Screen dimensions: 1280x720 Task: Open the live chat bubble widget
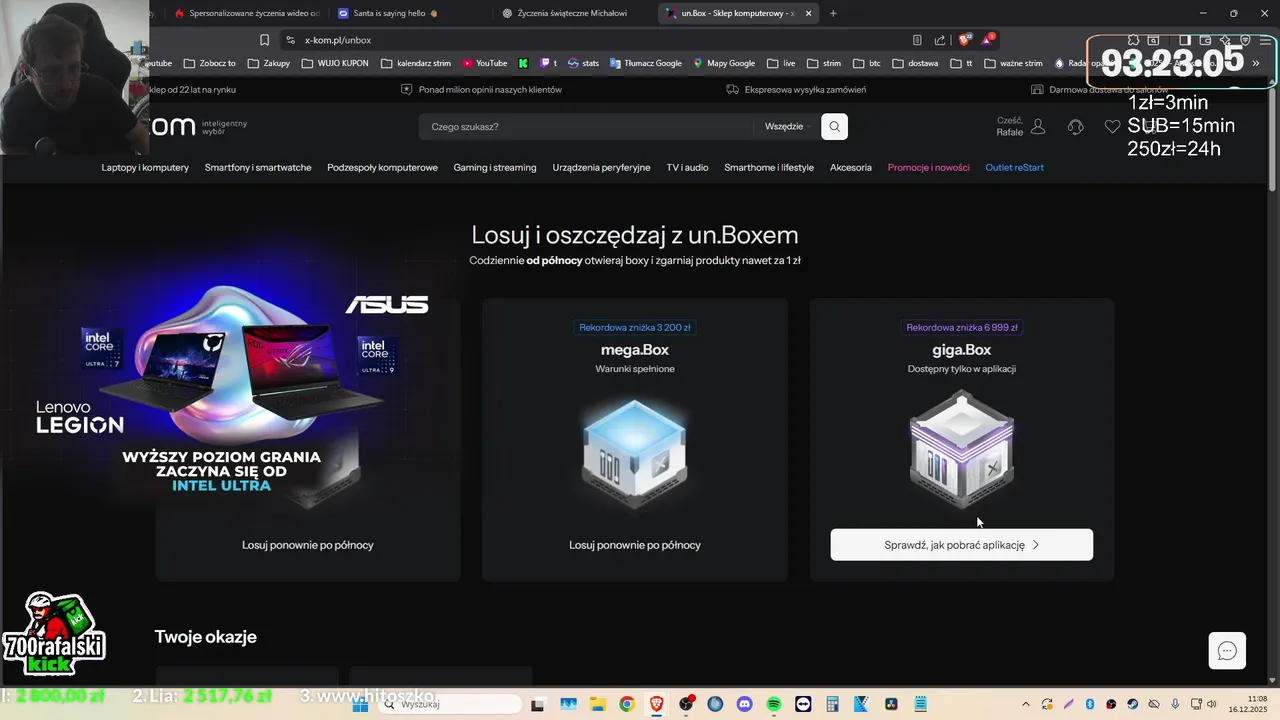tap(1227, 651)
